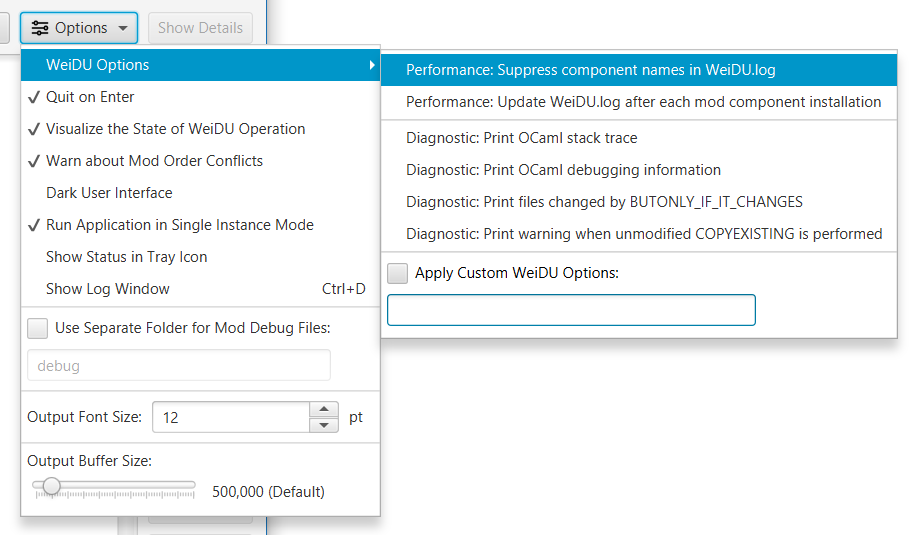Select Diagnostic: Print OCaml stack trace
The height and width of the screenshot is (535, 918).
click(521, 138)
